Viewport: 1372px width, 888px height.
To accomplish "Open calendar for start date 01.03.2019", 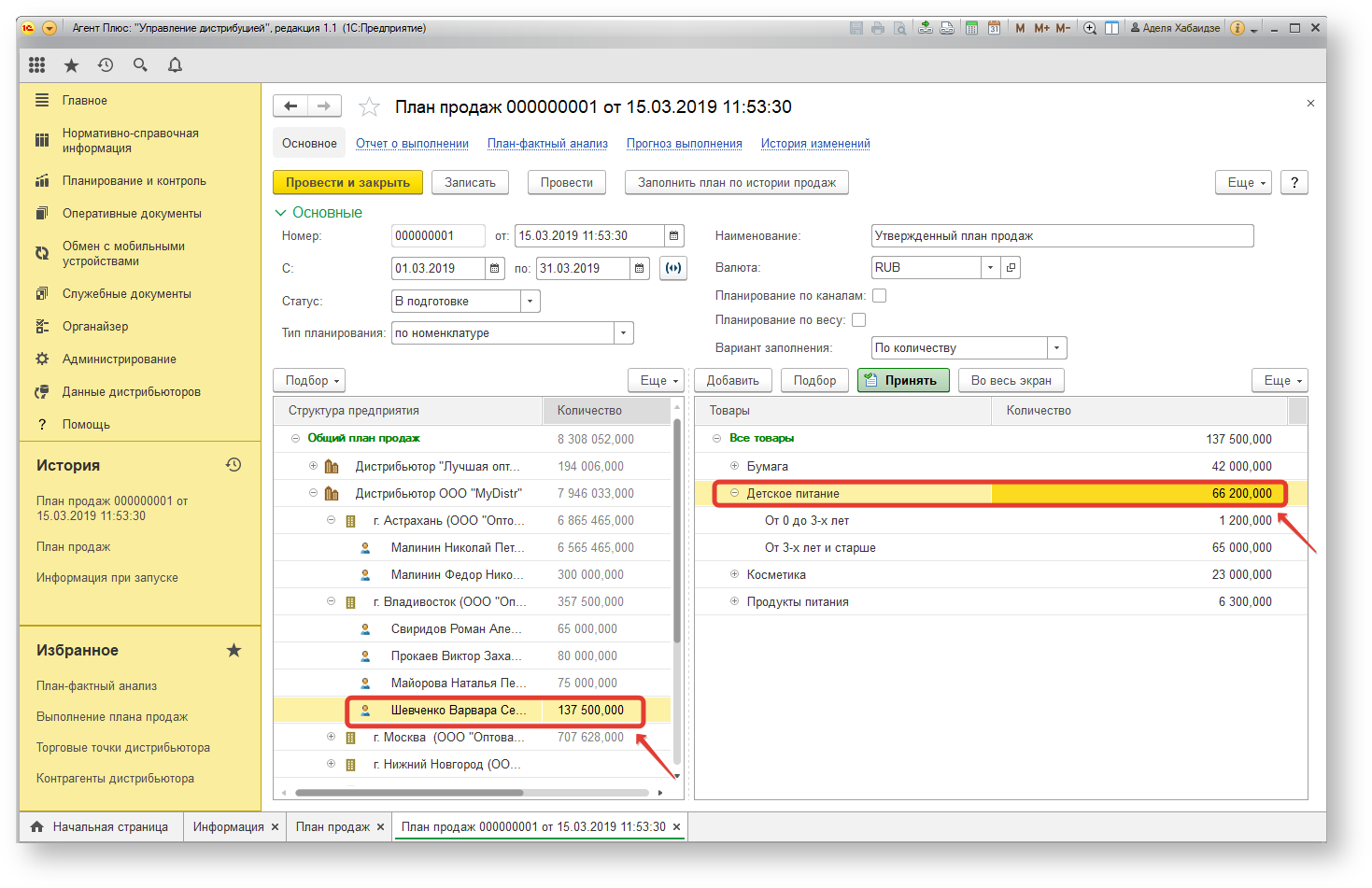I will point(495,269).
